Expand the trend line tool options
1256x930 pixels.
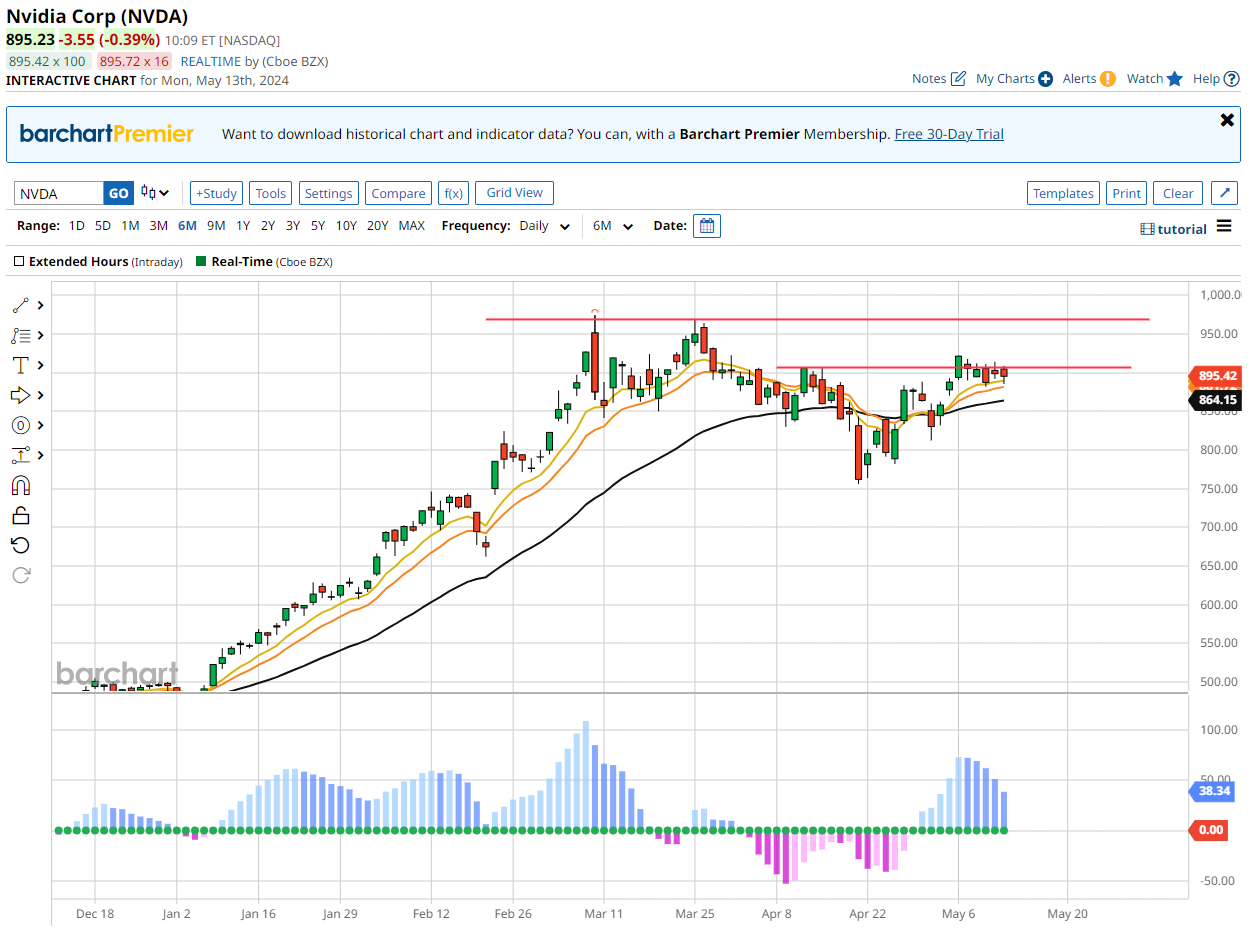click(x=41, y=305)
